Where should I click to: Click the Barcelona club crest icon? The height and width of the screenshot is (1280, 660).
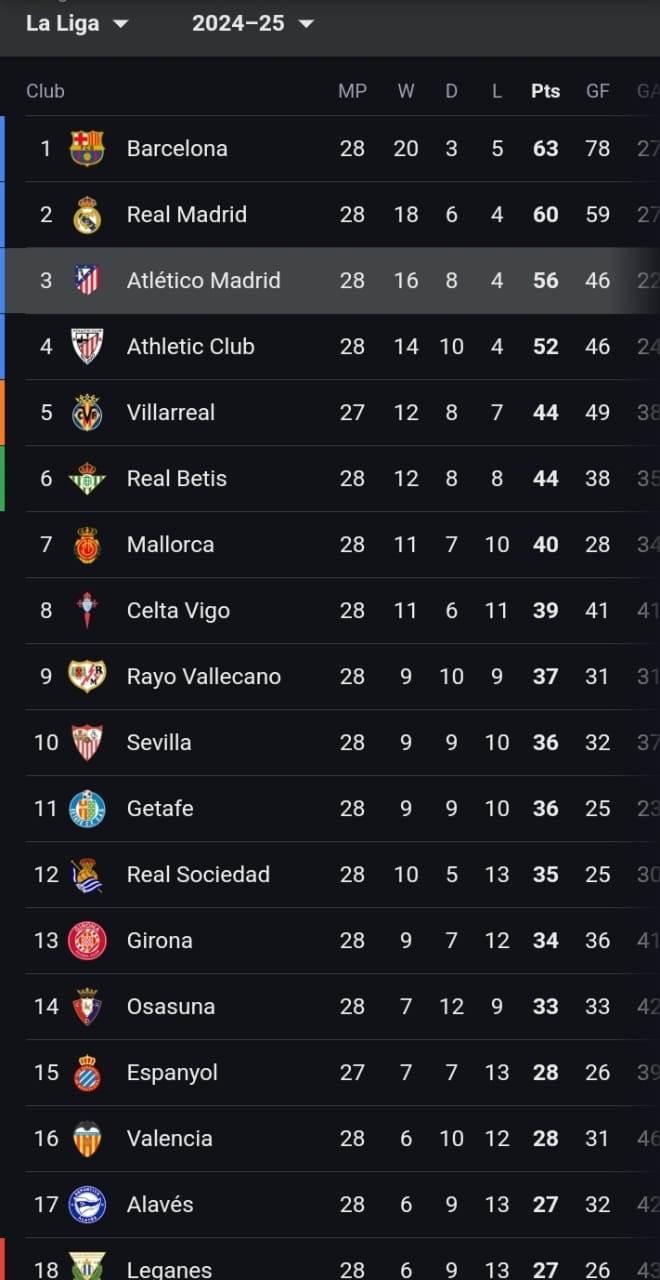pyautogui.click(x=87, y=148)
